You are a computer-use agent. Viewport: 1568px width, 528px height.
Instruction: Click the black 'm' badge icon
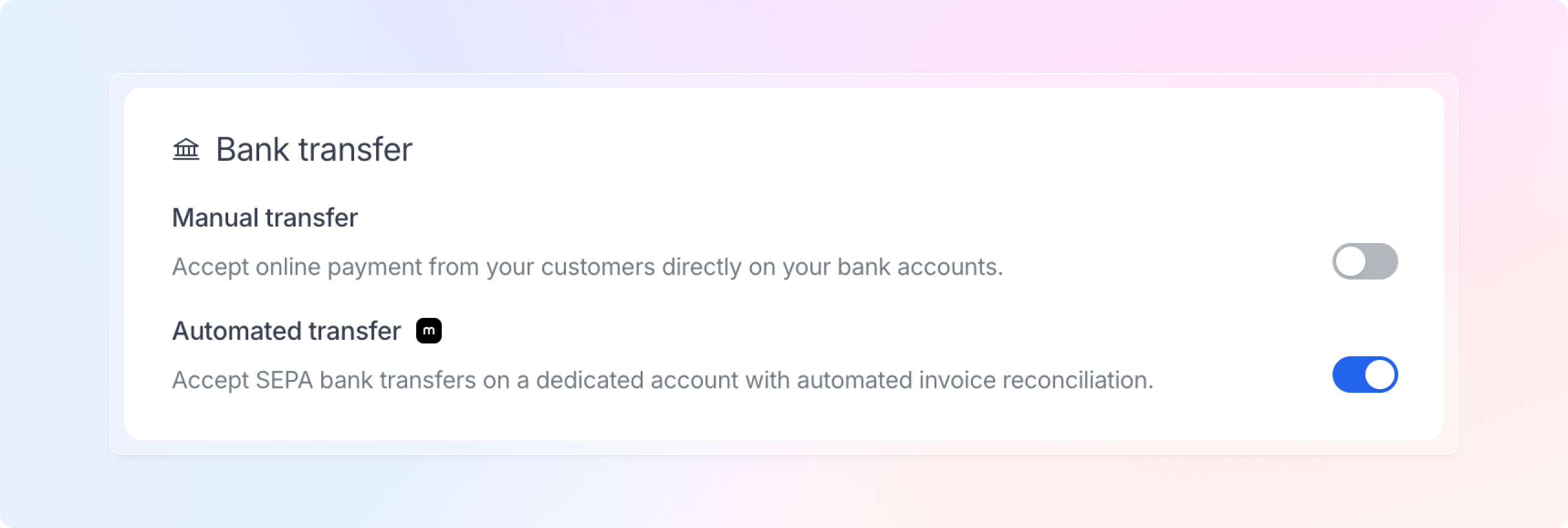coord(428,331)
